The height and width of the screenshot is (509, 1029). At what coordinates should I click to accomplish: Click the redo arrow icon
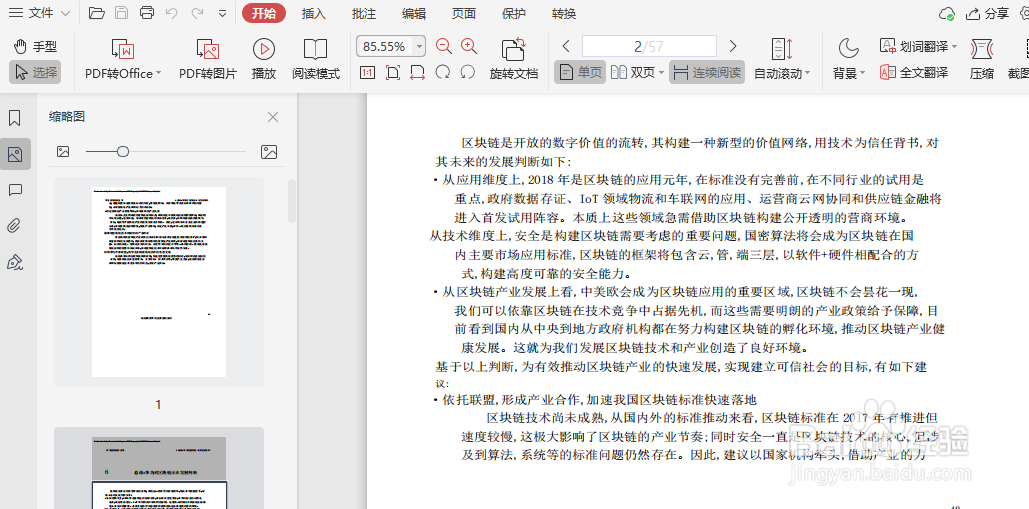click(197, 13)
